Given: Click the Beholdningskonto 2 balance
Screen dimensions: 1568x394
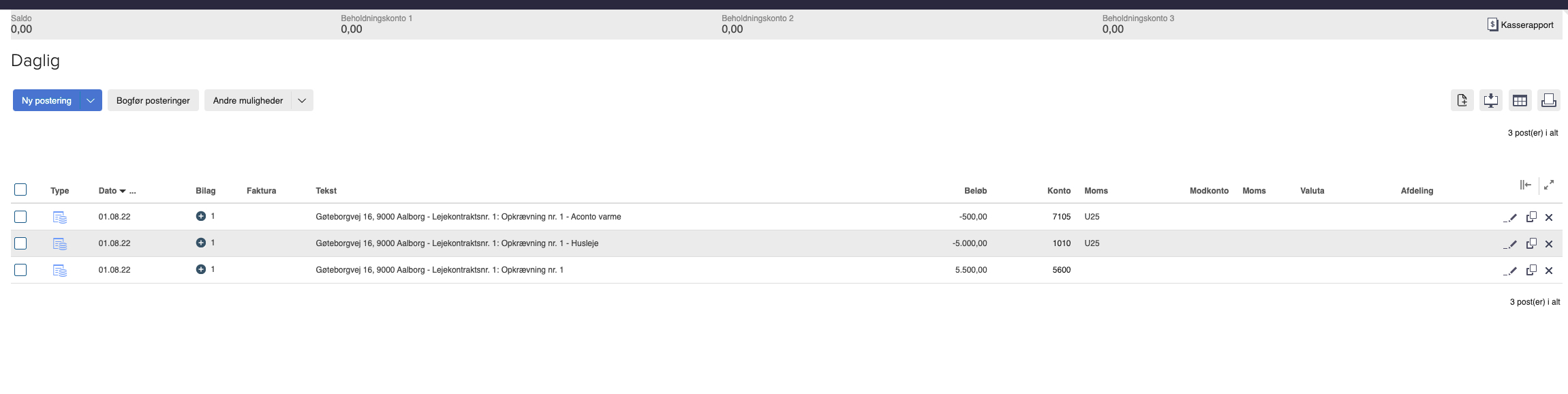Looking at the screenshot, I should [x=733, y=29].
